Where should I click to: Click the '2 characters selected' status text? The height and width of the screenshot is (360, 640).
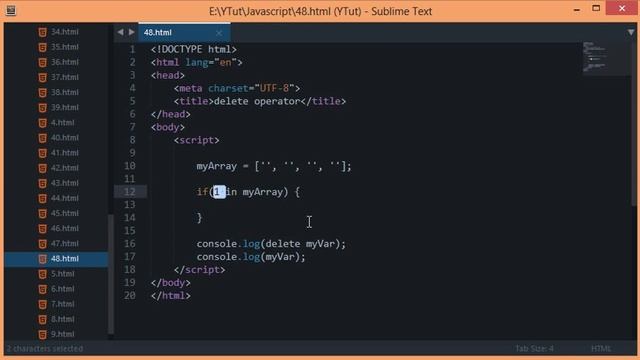[x=45, y=349]
